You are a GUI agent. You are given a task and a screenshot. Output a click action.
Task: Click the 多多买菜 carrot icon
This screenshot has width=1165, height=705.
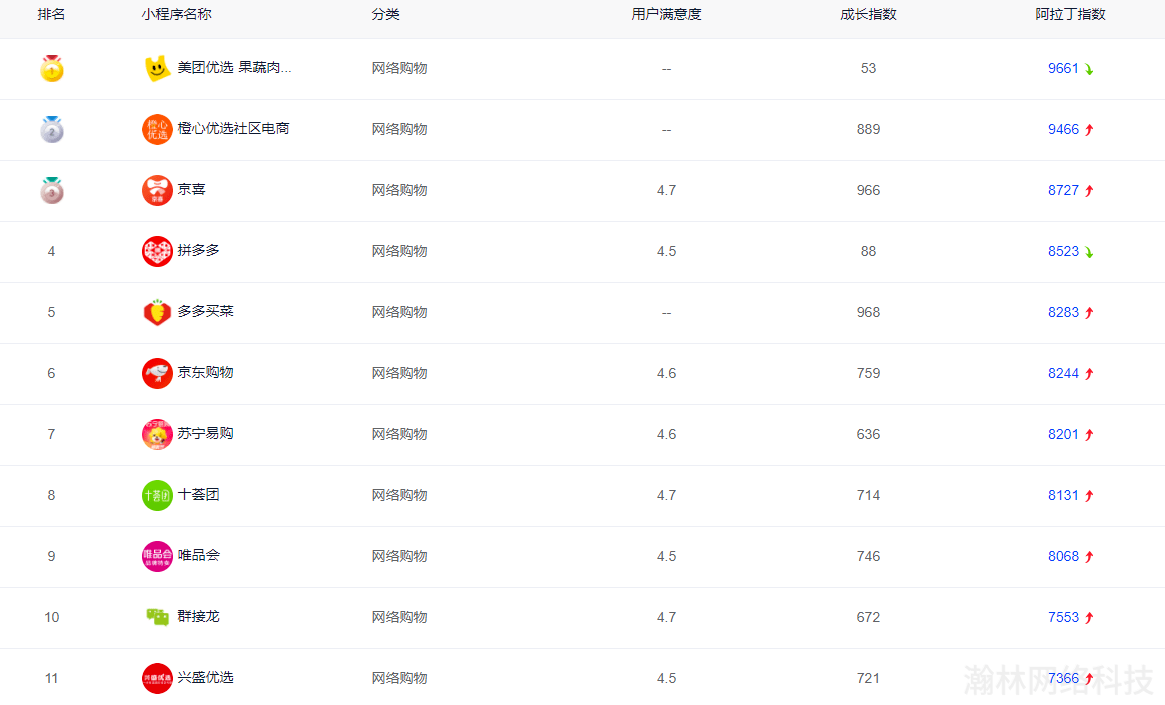tap(157, 313)
